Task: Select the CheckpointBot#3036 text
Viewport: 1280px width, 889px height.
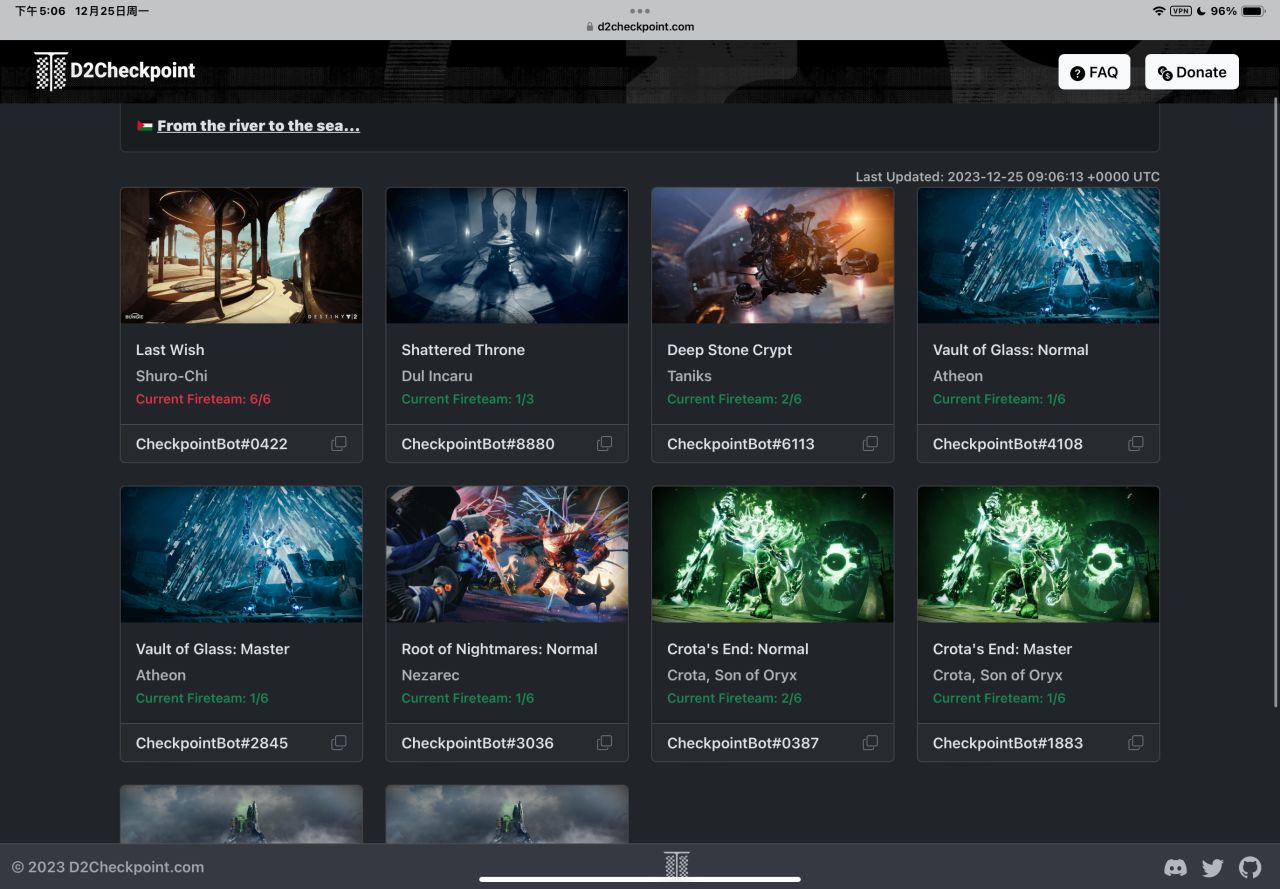Action: [478, 743]
